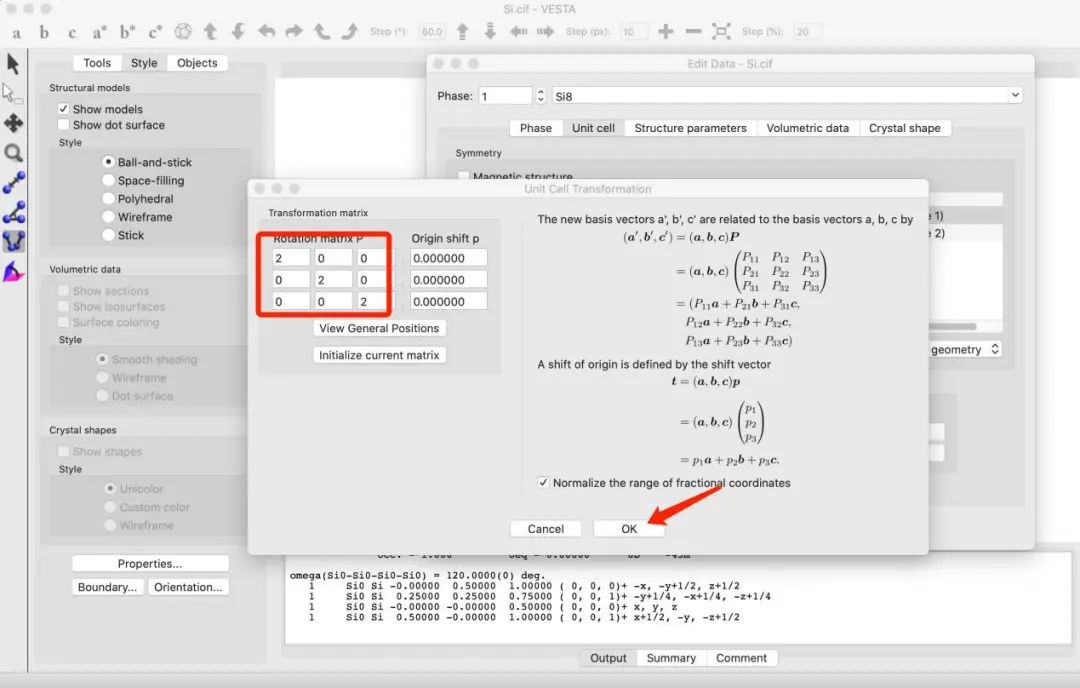Select Wireframe structural style
Viewport: 1080px width, 688px height.
(x=108, y=217)
